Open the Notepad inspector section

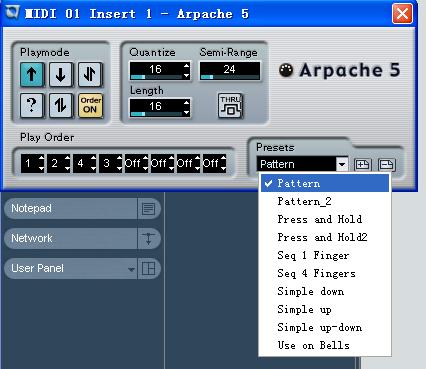71,209
